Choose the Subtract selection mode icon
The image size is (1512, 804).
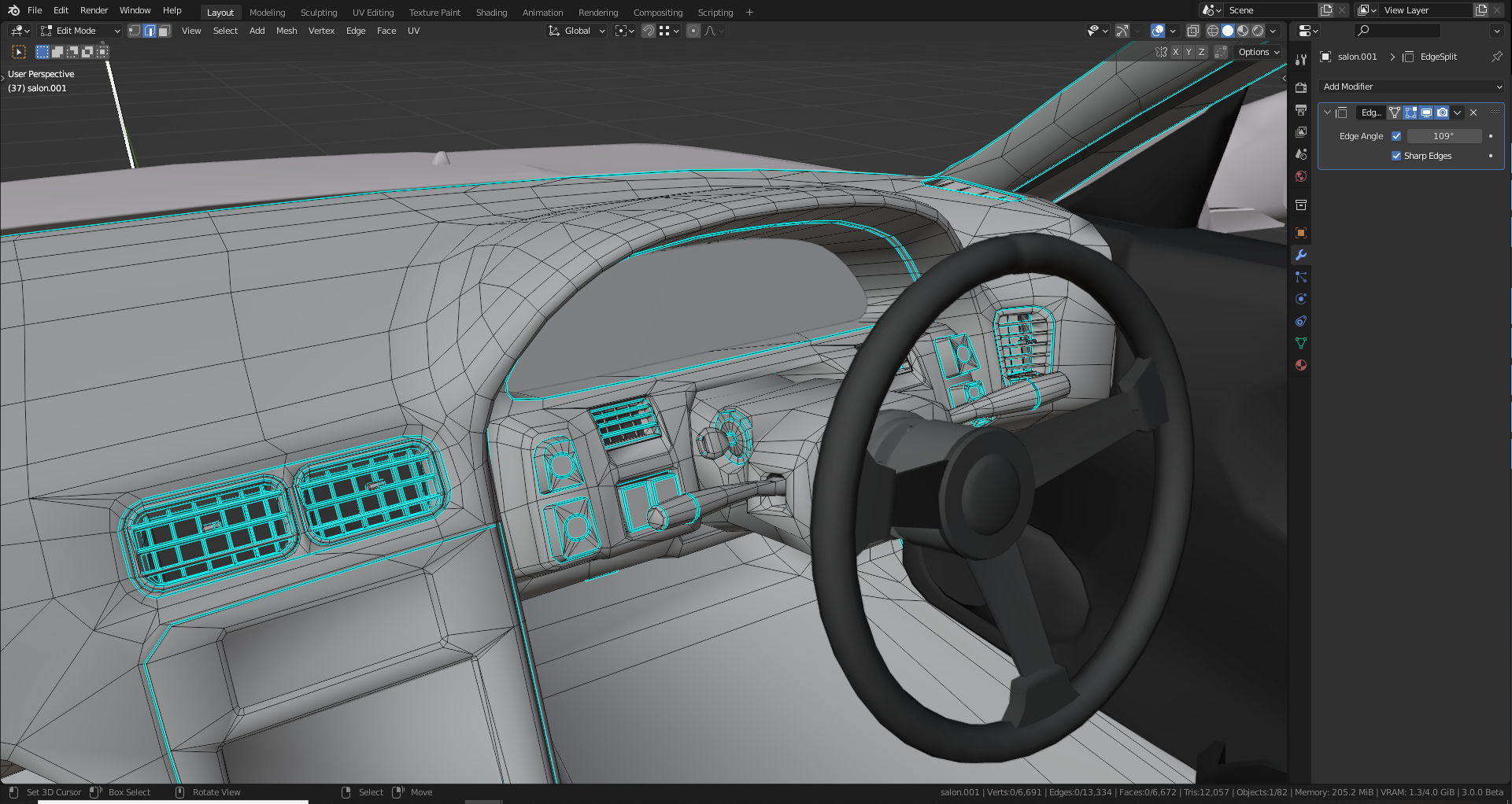click(72, 52)
